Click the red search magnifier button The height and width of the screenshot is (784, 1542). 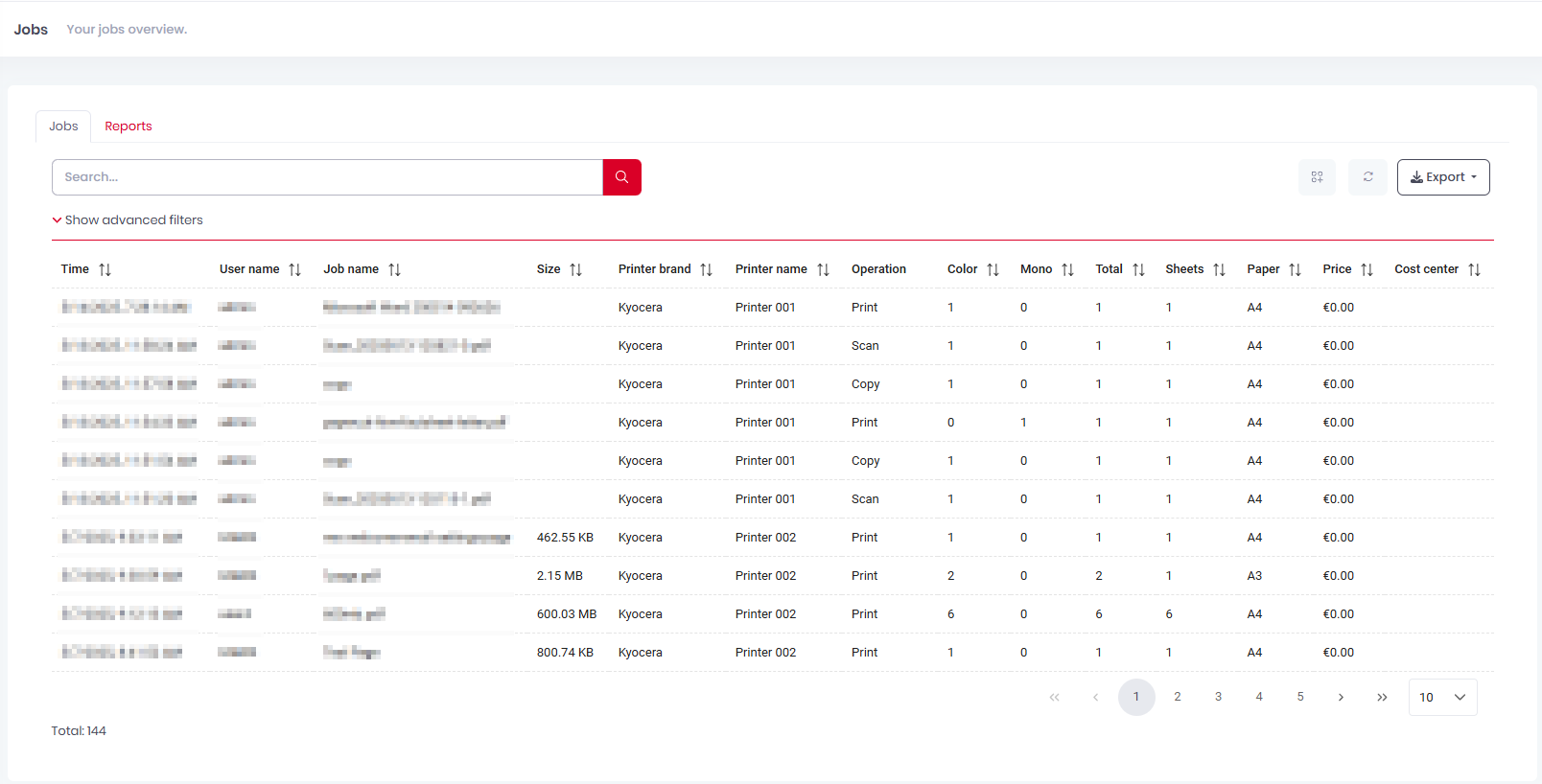pos(621,177)
